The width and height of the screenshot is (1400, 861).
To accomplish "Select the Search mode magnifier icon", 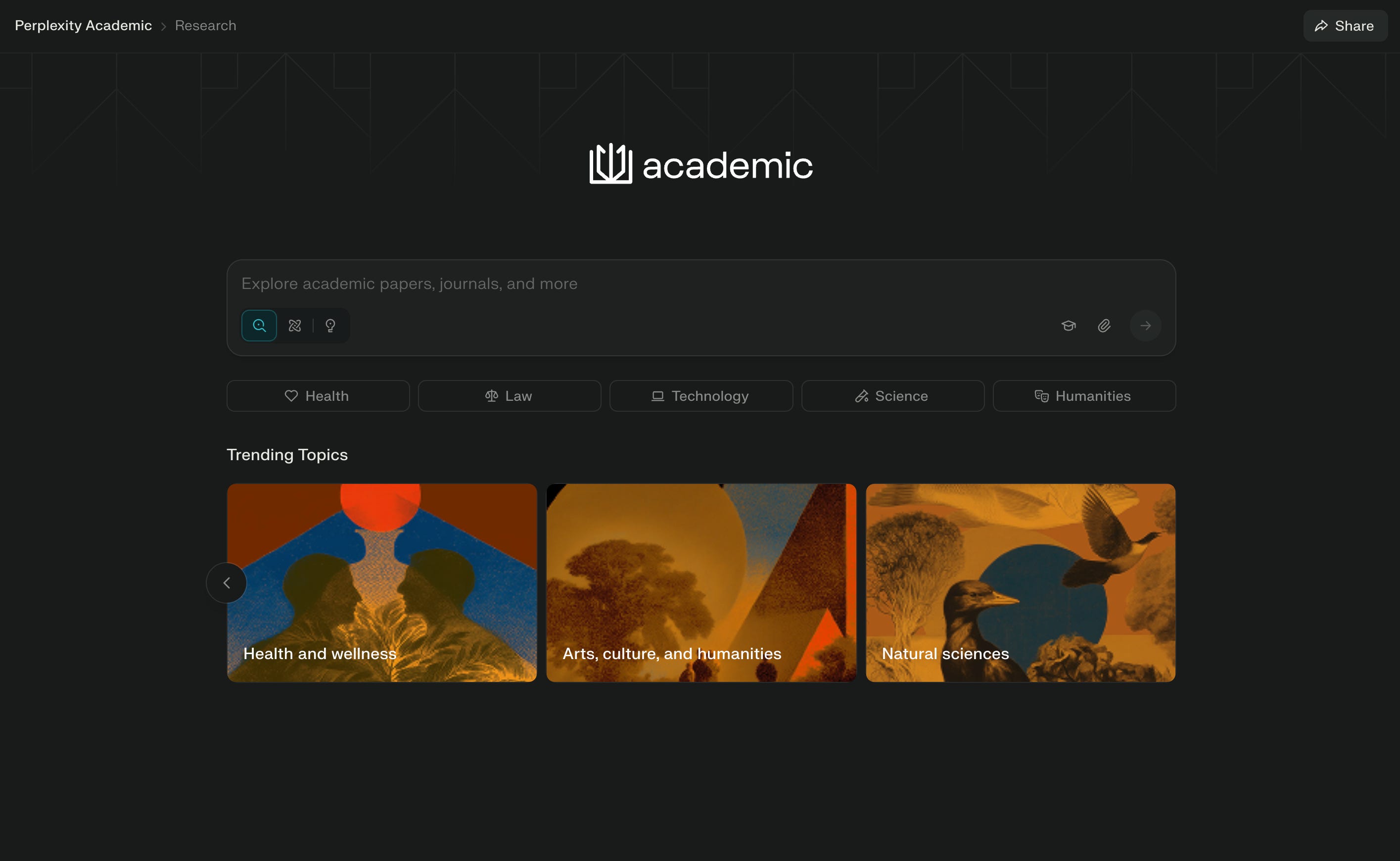I will pyautogui.click(x=259, y=325).
